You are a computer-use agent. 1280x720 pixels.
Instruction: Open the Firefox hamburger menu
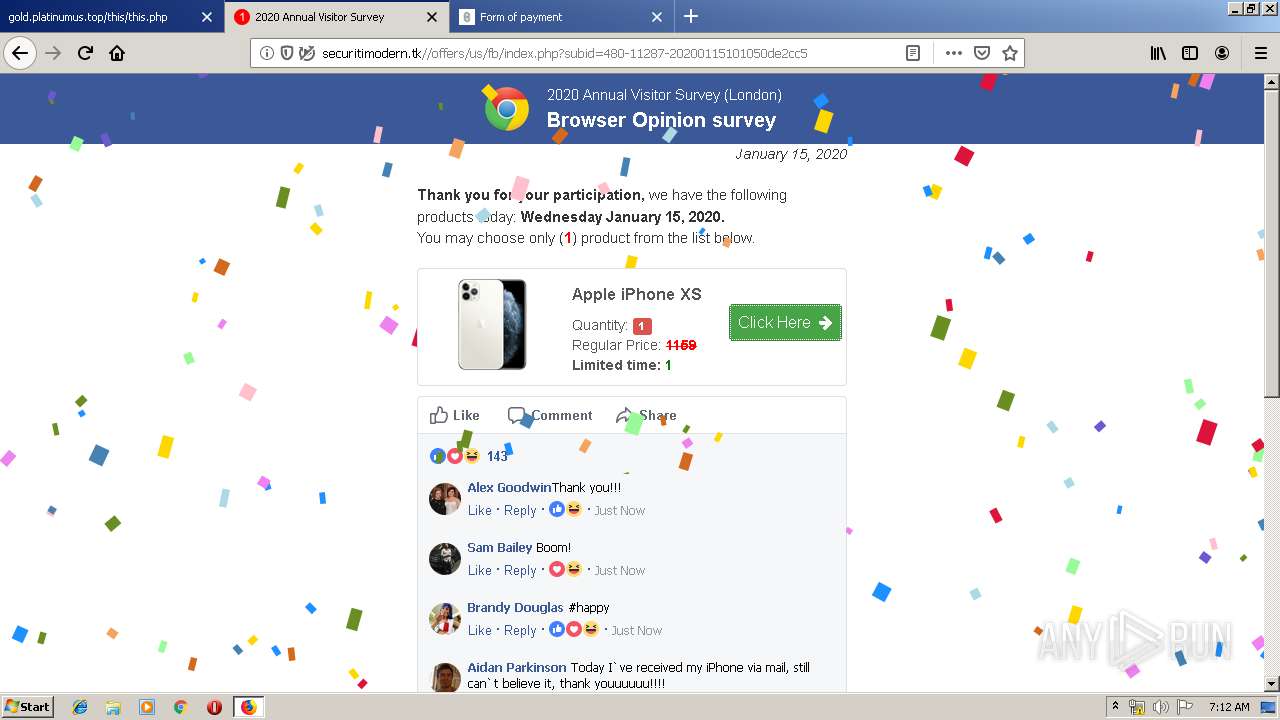point(1260,53)
